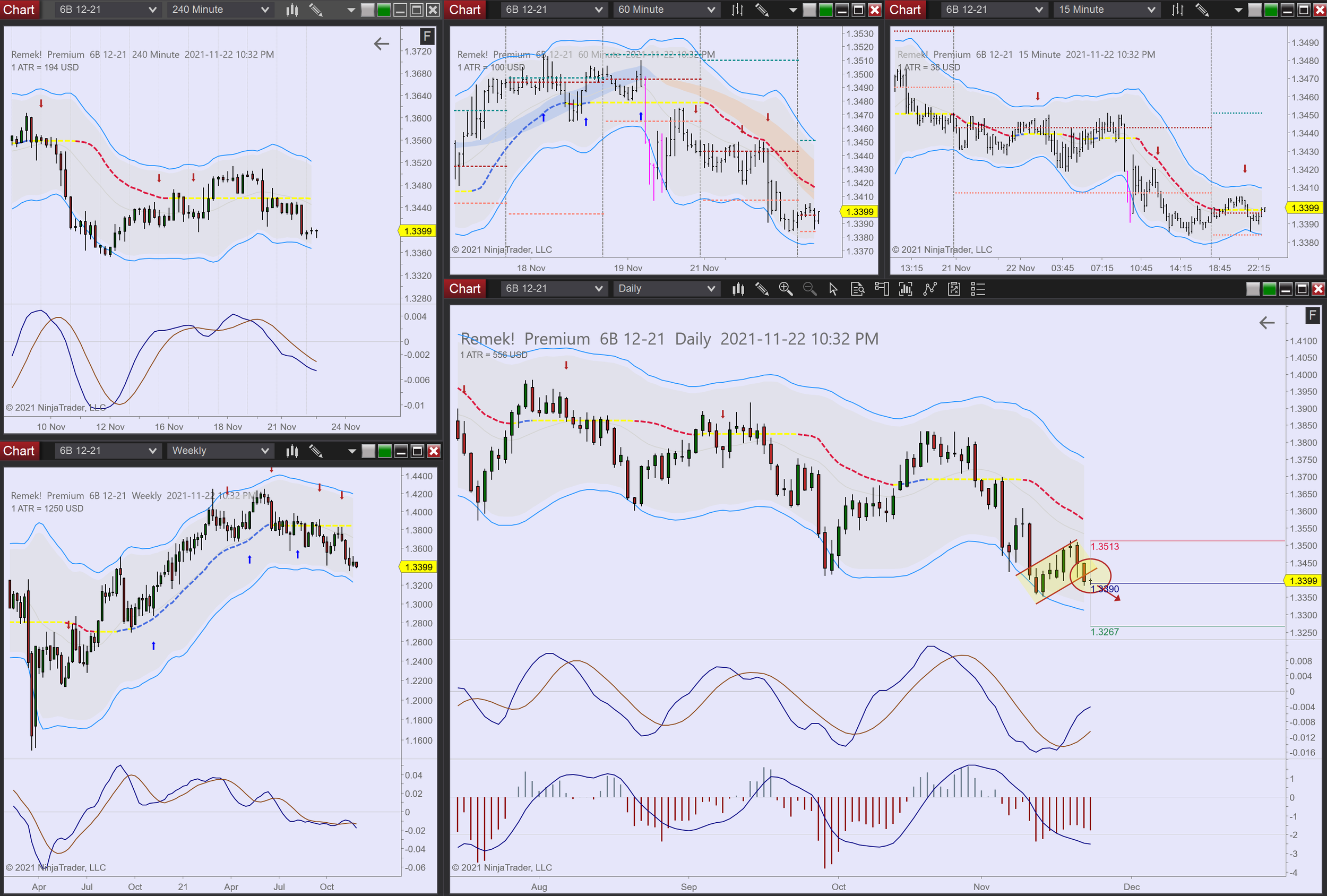Open the 240 Minute interval dropdown

click(x=220, y=10)
